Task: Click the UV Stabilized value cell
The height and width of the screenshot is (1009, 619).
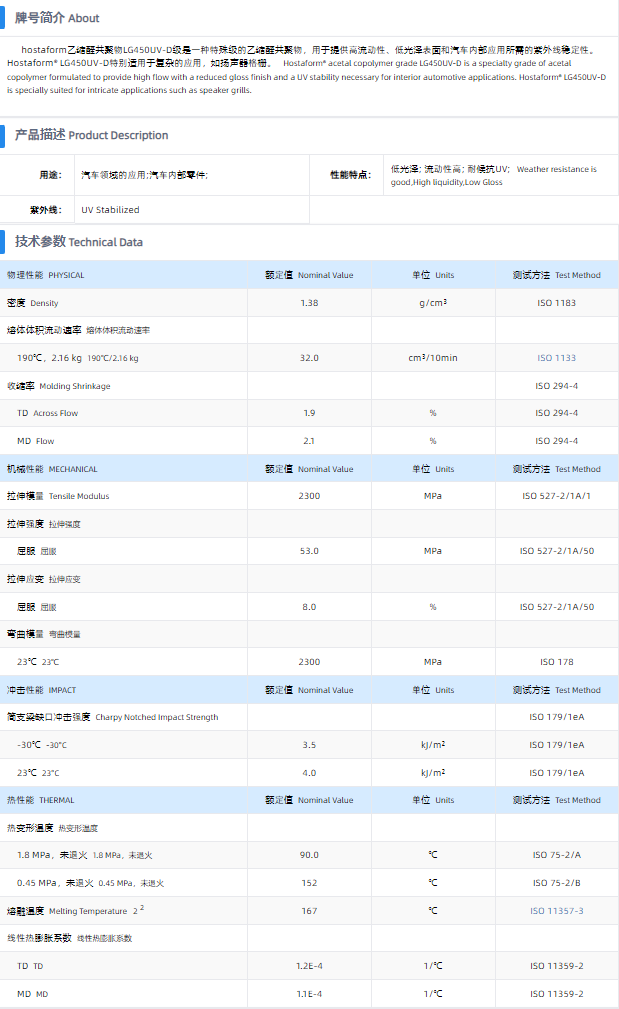Action: 110,210
